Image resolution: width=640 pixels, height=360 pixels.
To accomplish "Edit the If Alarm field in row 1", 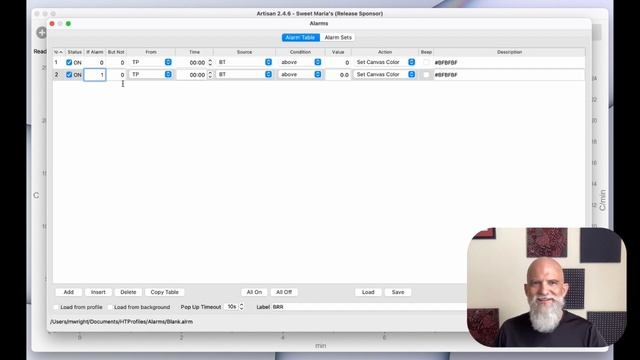I will 95,62.
